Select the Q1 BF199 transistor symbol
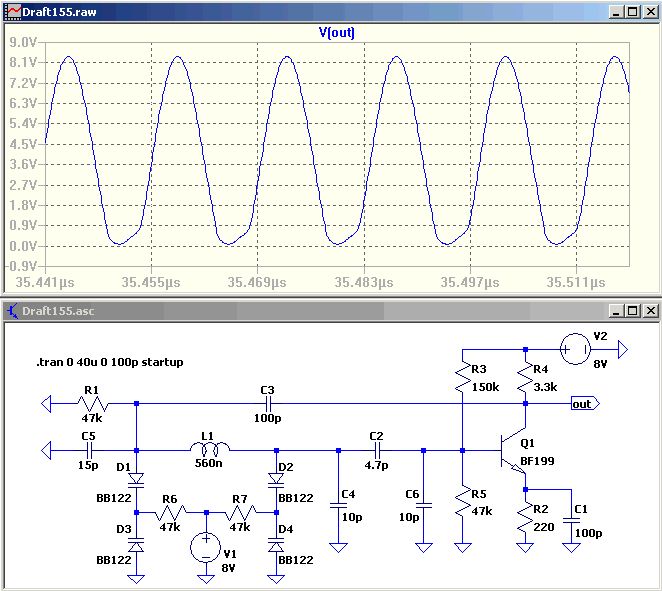 coord(513,451)
